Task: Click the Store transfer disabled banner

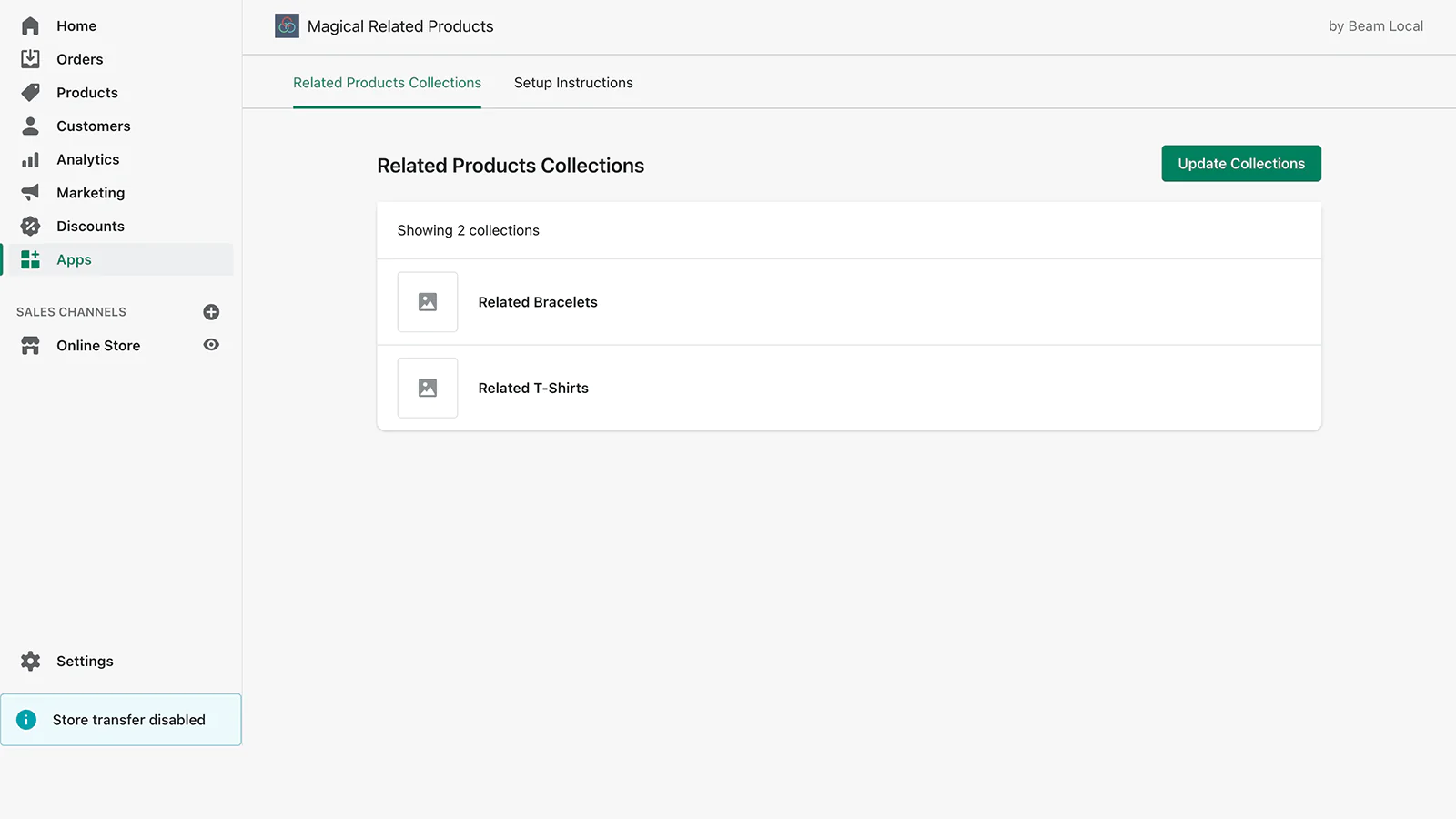Action: (121, 720)
